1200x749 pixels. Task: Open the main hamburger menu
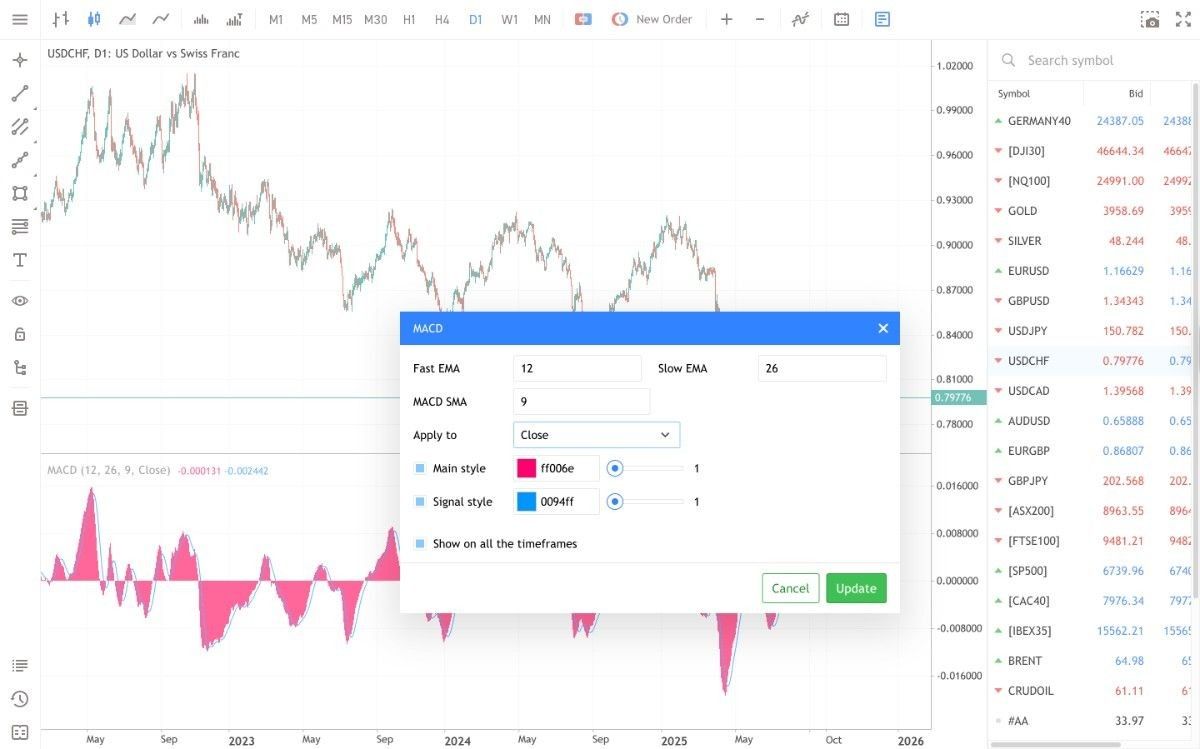(x=19, y=19)
